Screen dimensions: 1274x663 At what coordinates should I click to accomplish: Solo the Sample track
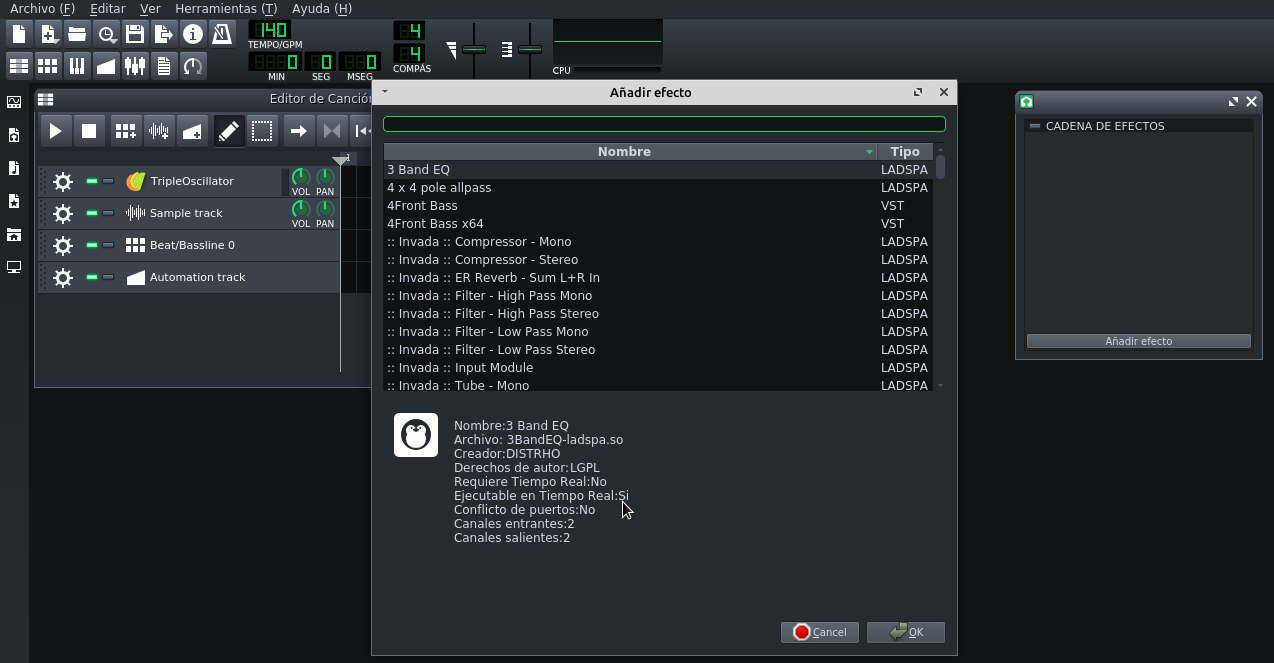107,212
